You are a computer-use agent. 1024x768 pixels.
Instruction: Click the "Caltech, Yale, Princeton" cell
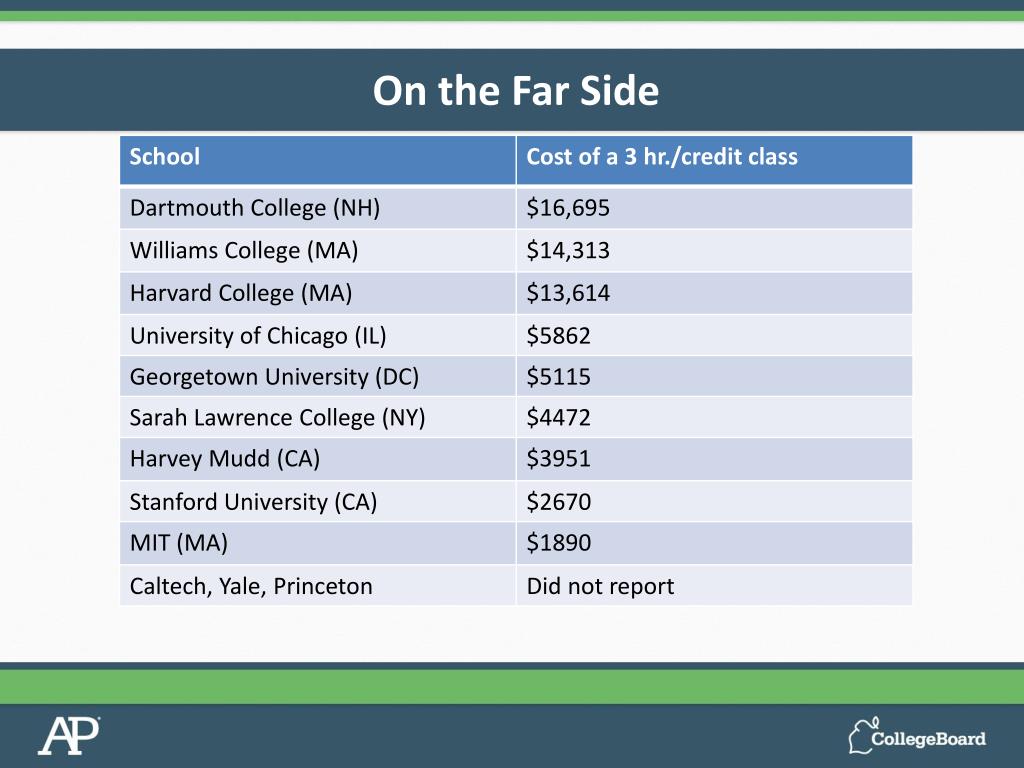click(251, 586)
